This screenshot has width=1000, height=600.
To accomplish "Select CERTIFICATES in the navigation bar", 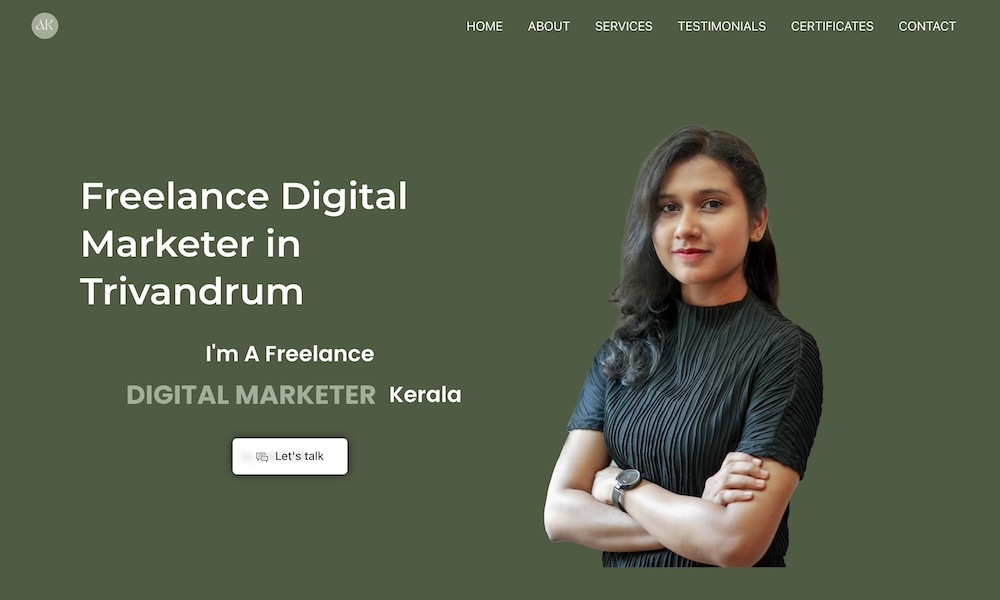I will (x=832, y=26).
